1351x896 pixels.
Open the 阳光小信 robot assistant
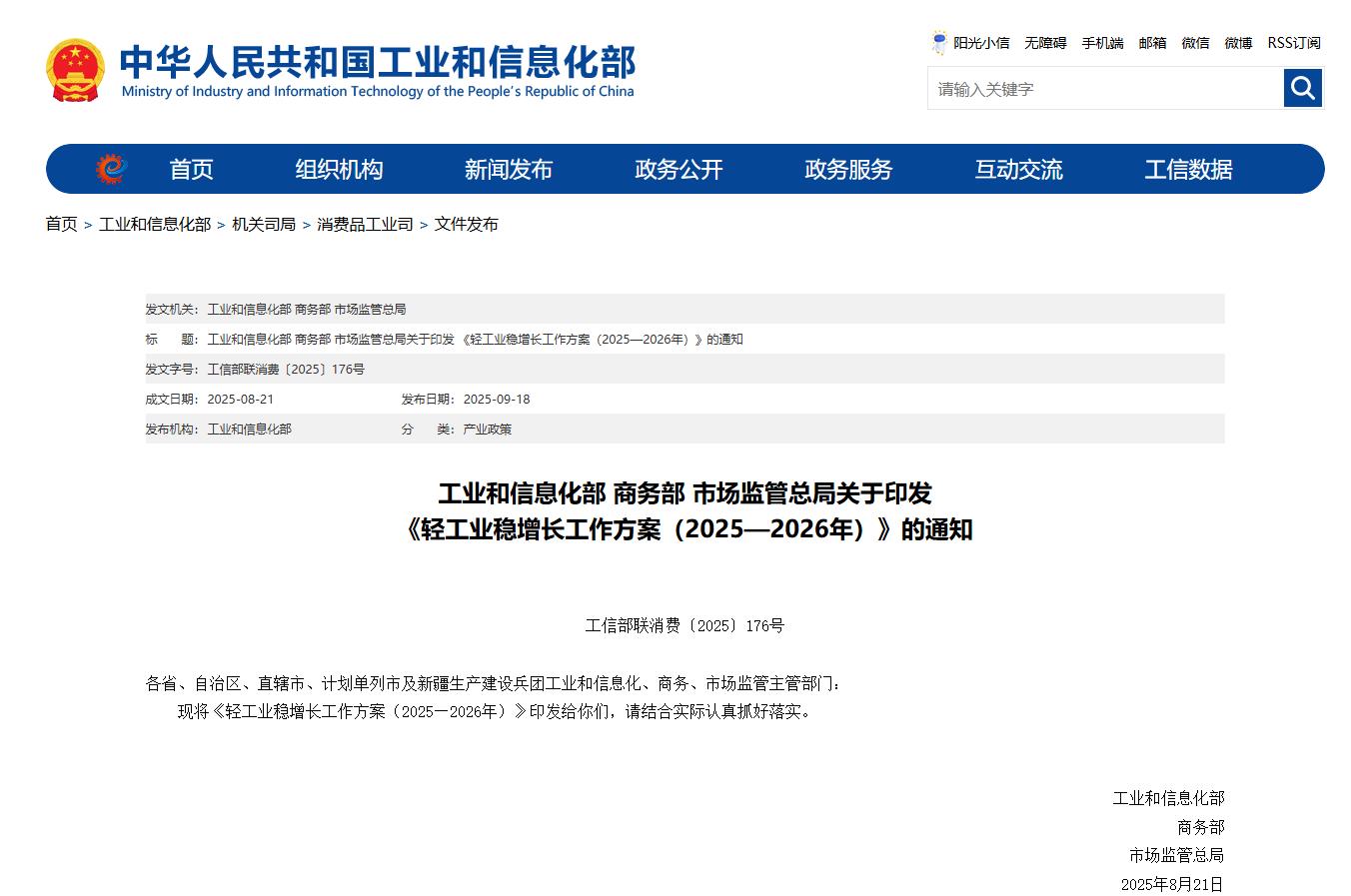[970, 43]
